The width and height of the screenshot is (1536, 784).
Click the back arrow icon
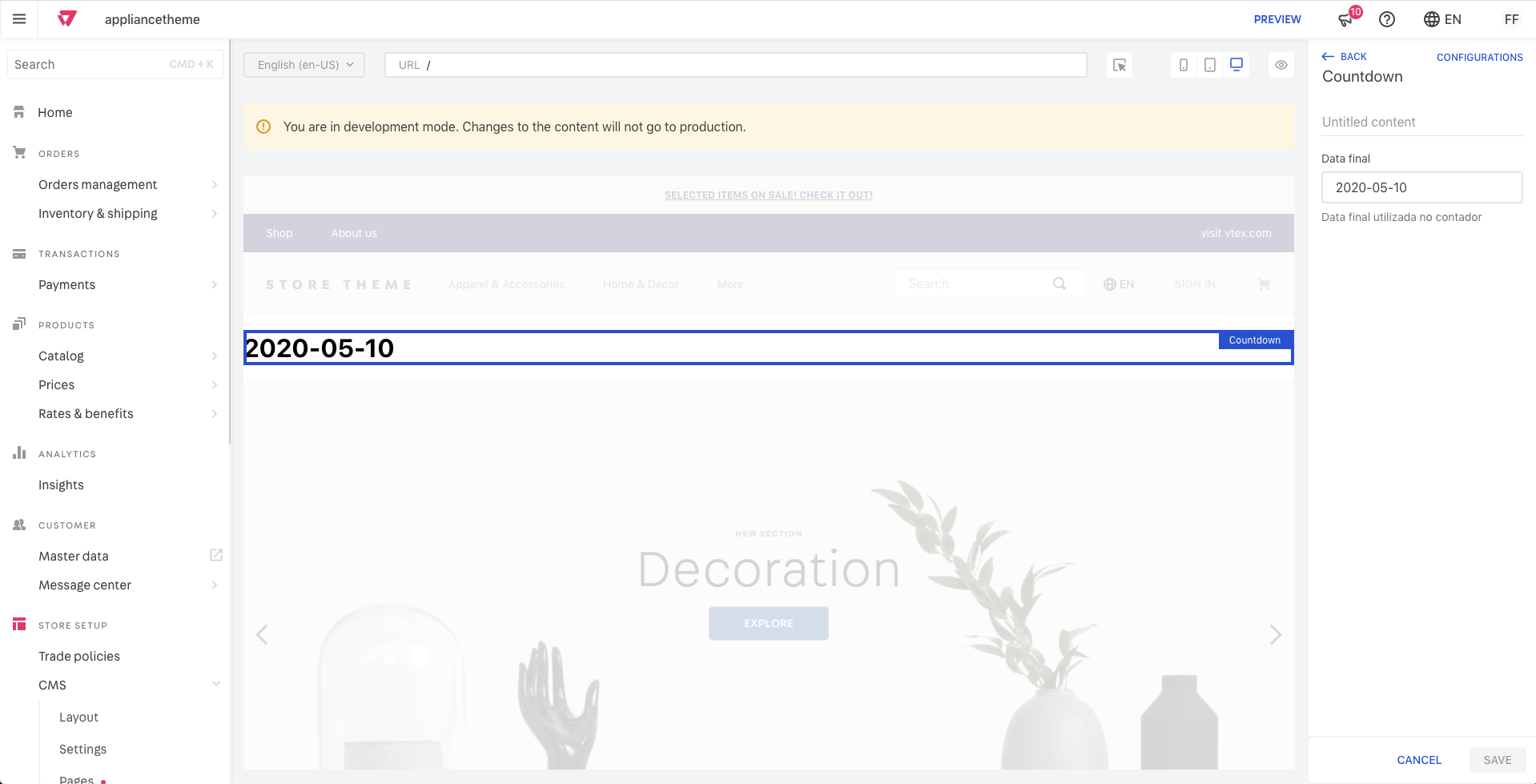coord(1328,56)
